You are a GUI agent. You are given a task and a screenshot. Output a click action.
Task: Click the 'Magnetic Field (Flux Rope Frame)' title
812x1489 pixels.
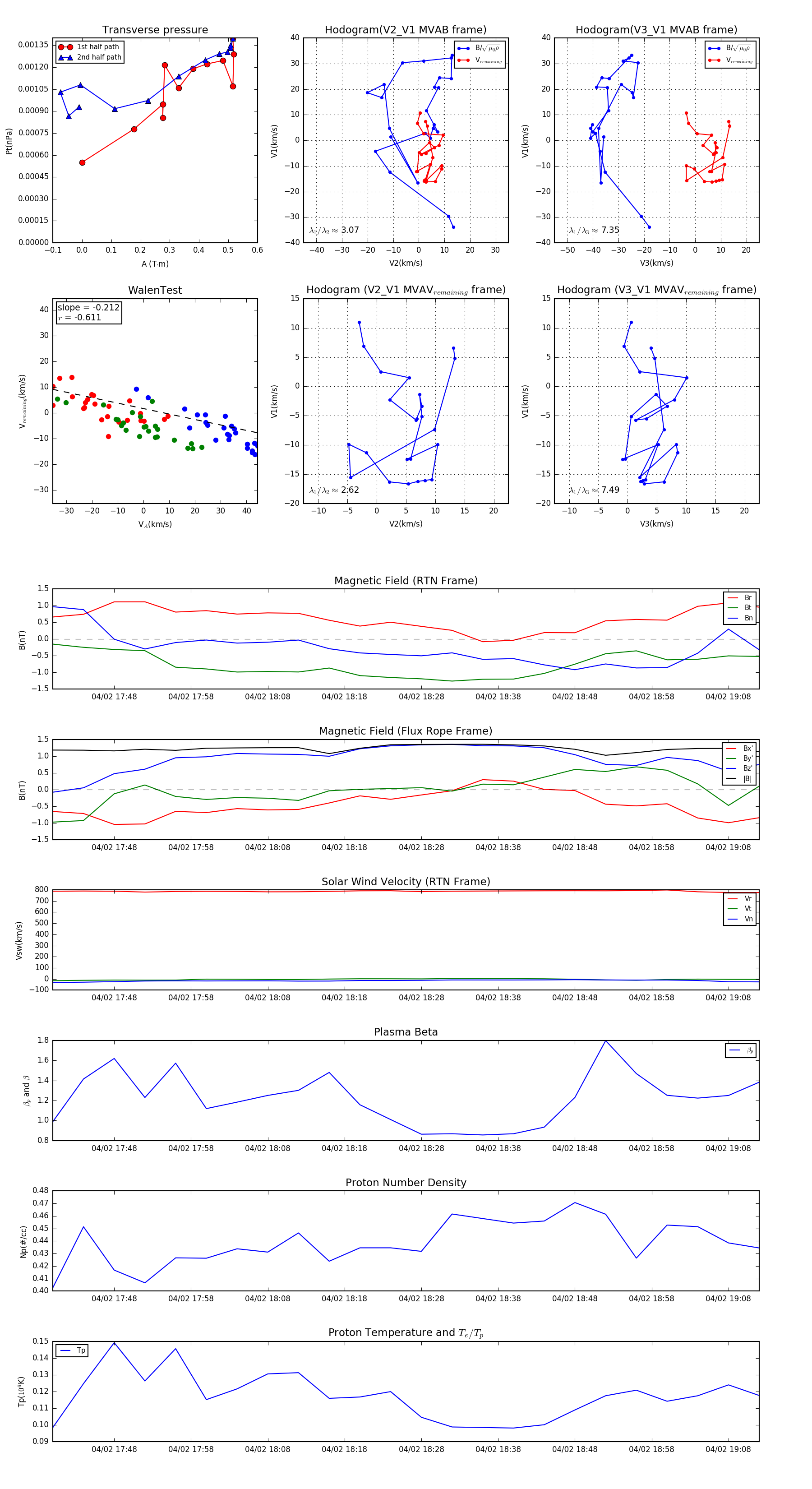coord(406,731)
